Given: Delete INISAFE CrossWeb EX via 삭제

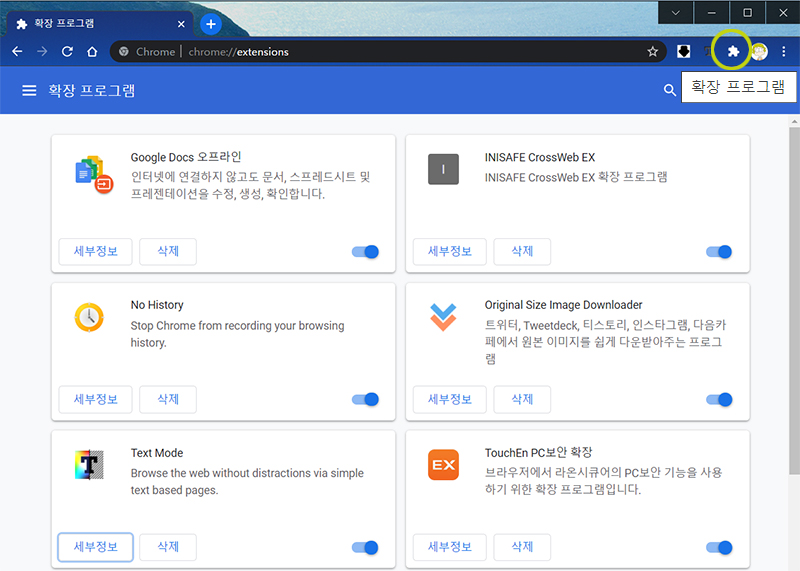Looking at the screenshot, I should pyautogui.click(x=522, y=252).
